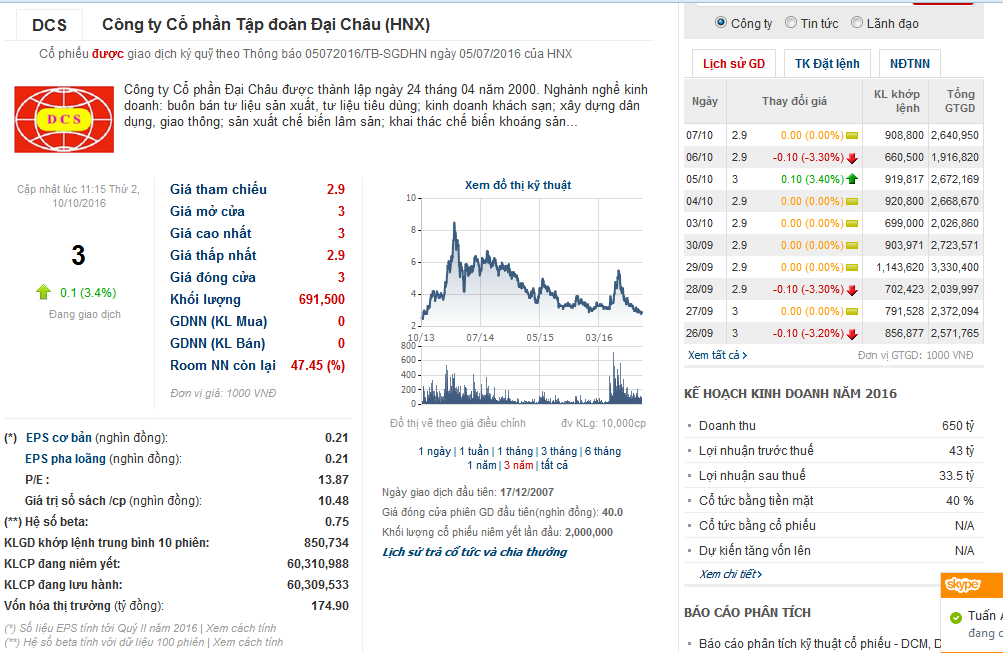Show the 1 tuần chart range
This screenshot has height=653, width=1003.
coord(474,451)
